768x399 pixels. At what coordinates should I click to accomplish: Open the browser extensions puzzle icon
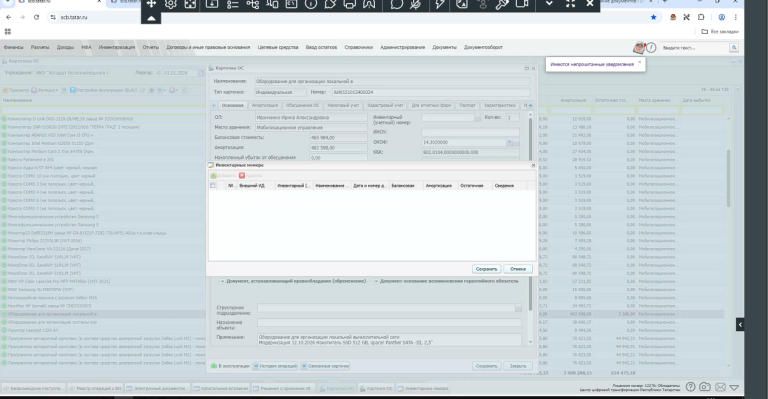(x=701, y=17)
